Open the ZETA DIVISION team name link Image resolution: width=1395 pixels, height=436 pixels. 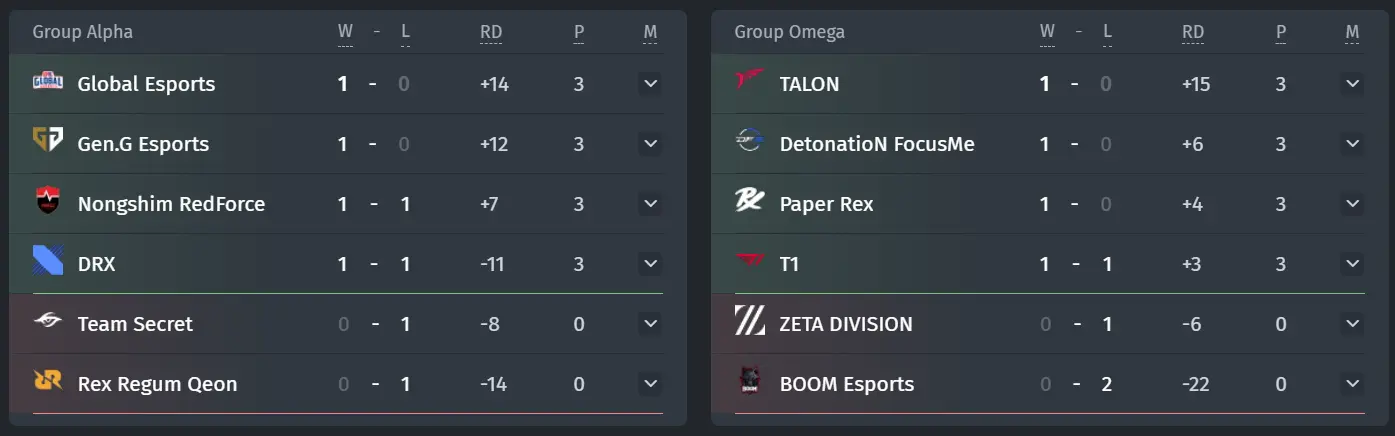tap(846, 324)
